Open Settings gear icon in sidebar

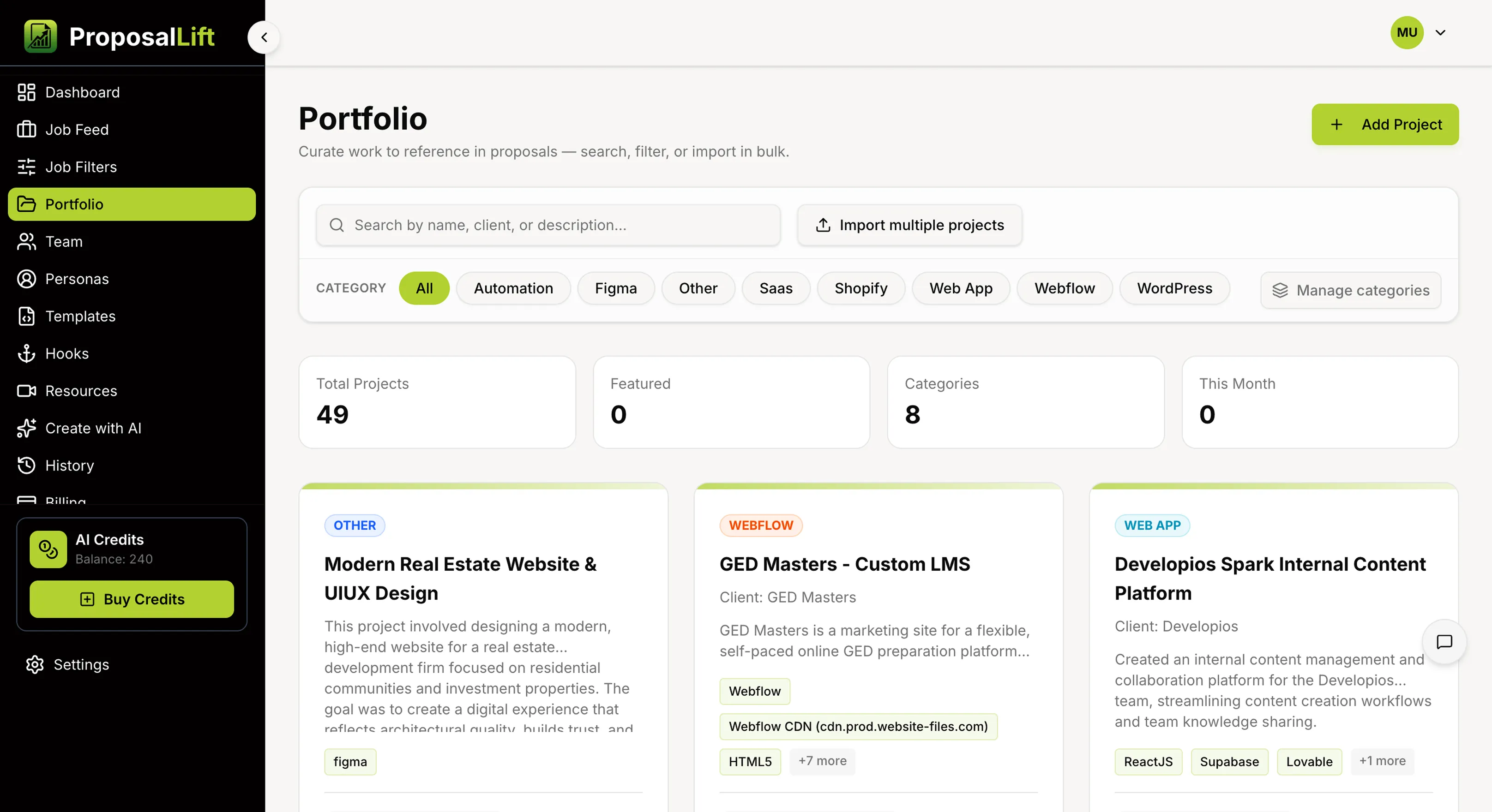point(35,664)
